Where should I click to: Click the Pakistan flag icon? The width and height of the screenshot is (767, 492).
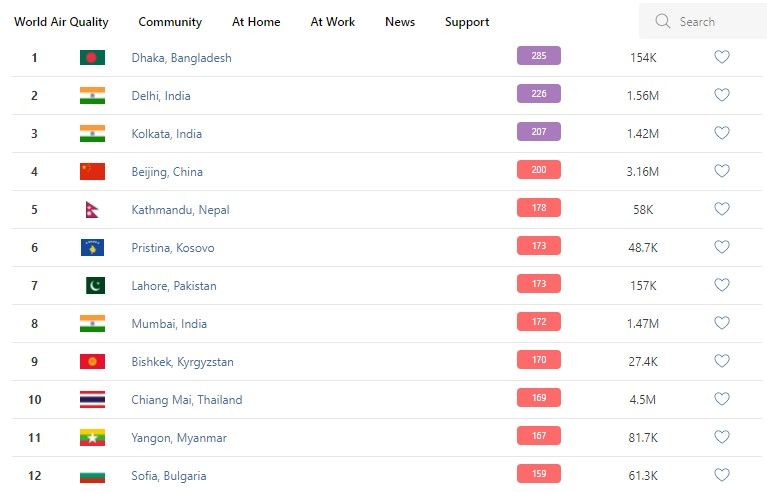tap(94, 286)
